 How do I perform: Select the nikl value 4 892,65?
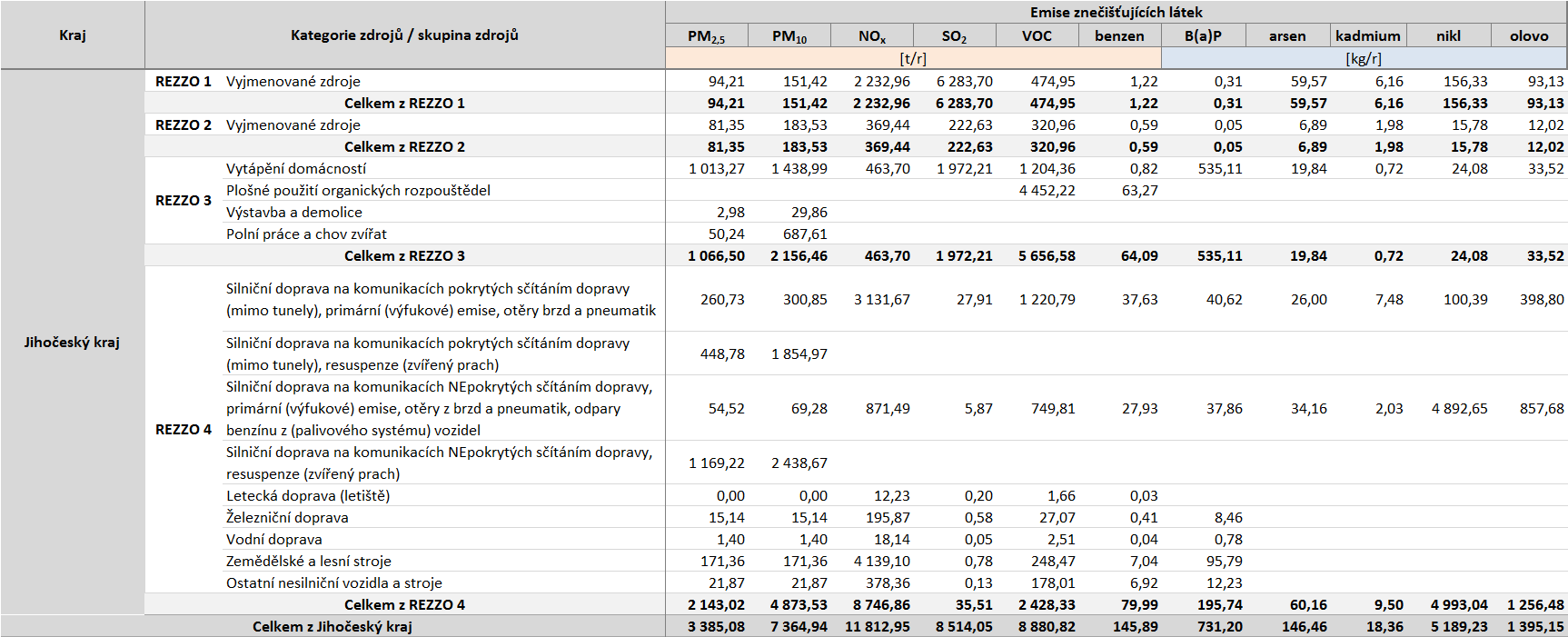[1460, 409]
